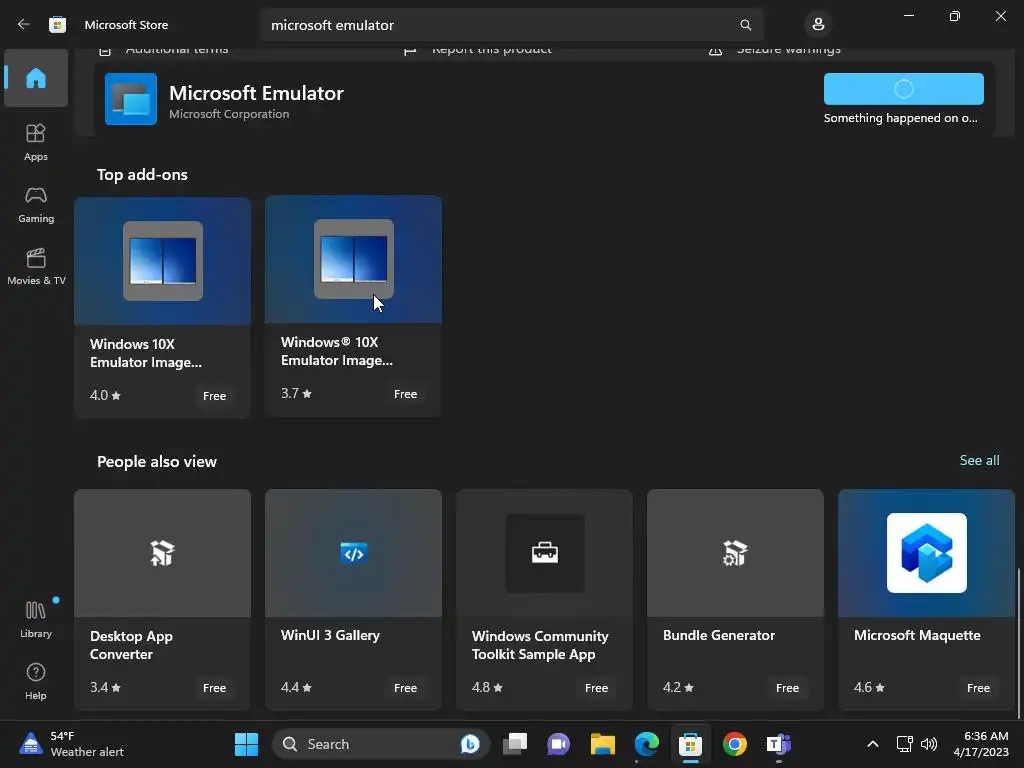Open the Windows® 10X Emulator Image 3.7 card
1024x768 pixels.
[x=353, y=306]
